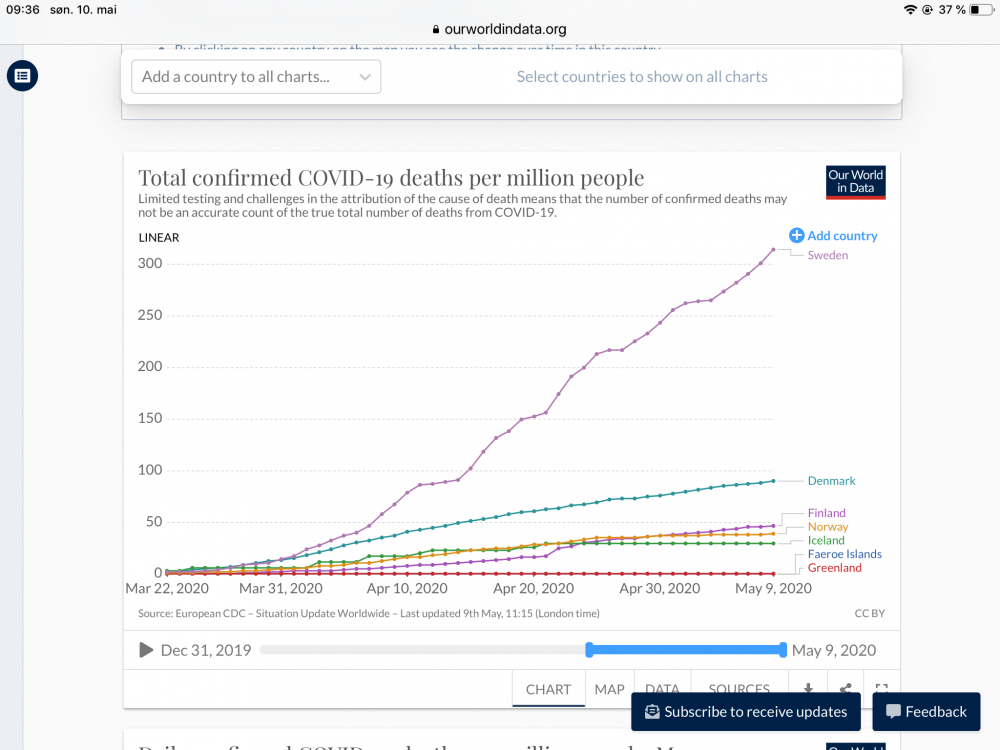Switch to the SOURCES tab
This screenshot has width=1000, height=750.
739,689
